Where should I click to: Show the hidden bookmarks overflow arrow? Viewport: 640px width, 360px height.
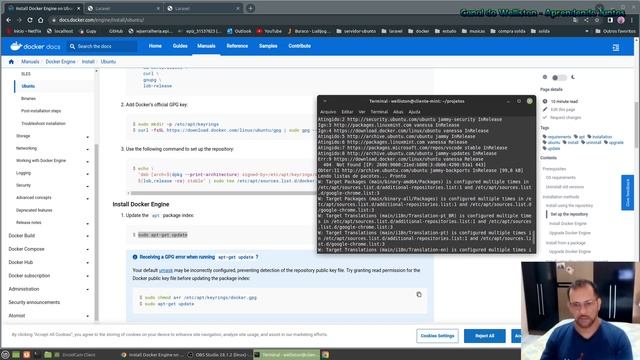(x=587, y=31)
